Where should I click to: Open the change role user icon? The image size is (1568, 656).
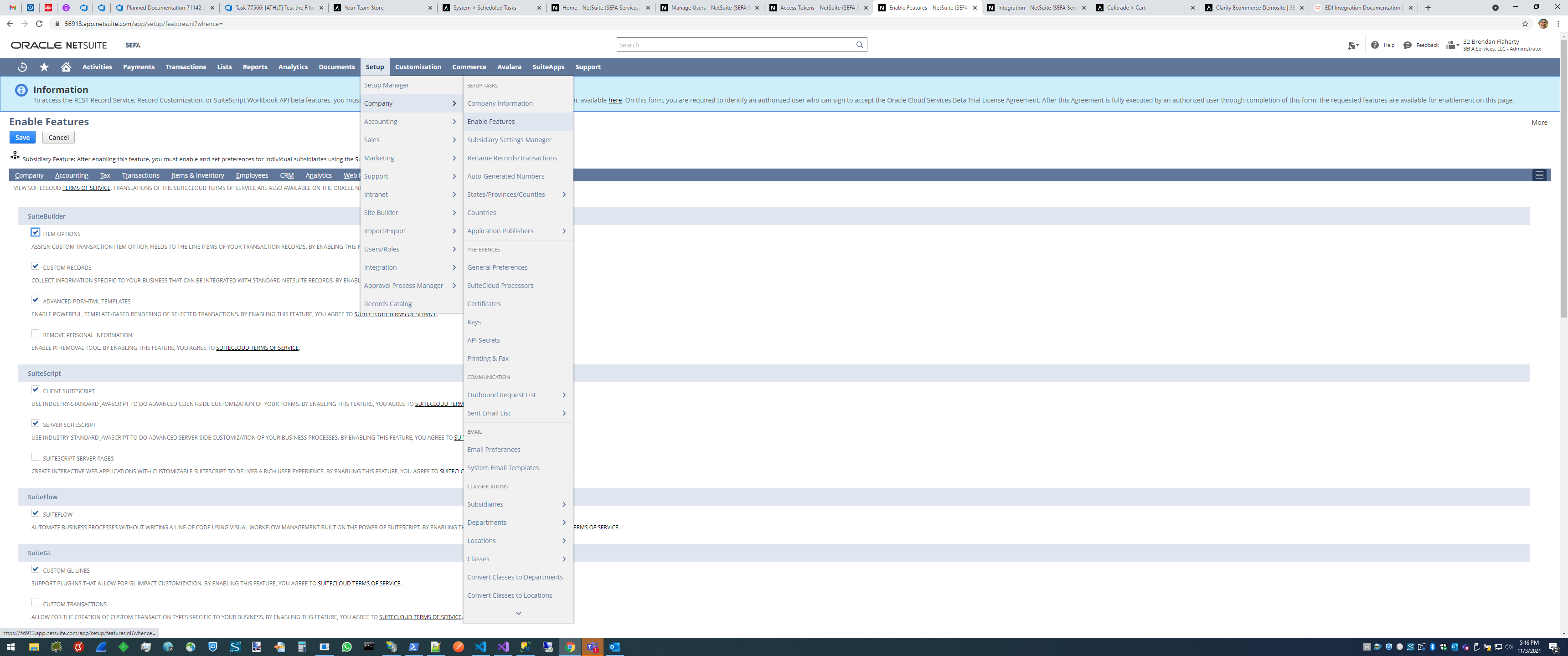1452,45
